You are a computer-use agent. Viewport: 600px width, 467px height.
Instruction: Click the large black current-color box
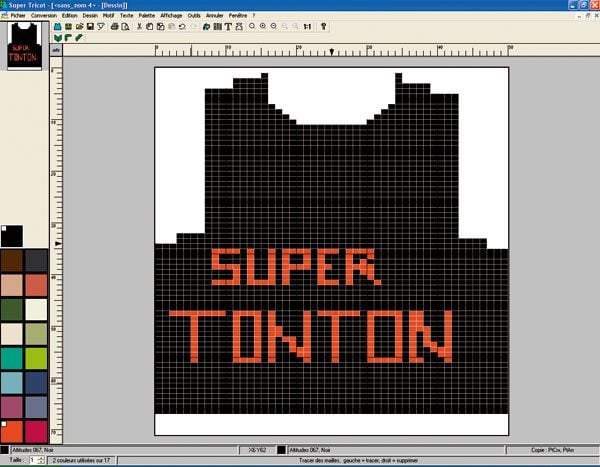(x=12, y=236)
